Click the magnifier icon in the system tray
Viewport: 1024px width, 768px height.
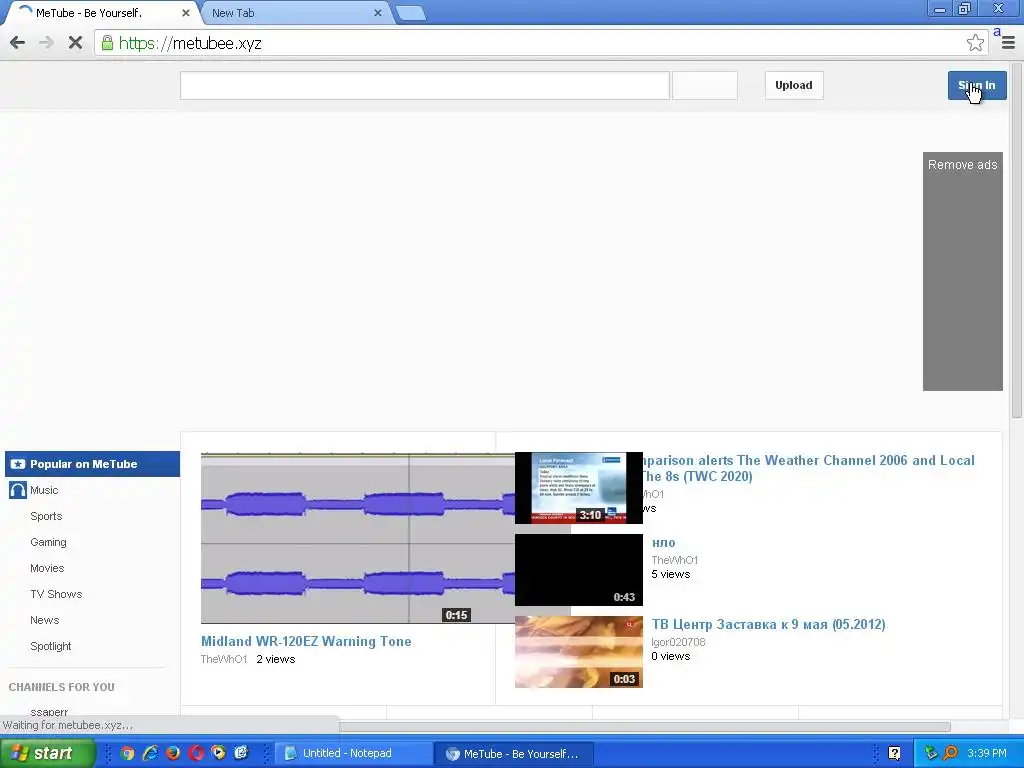(950, 754)
